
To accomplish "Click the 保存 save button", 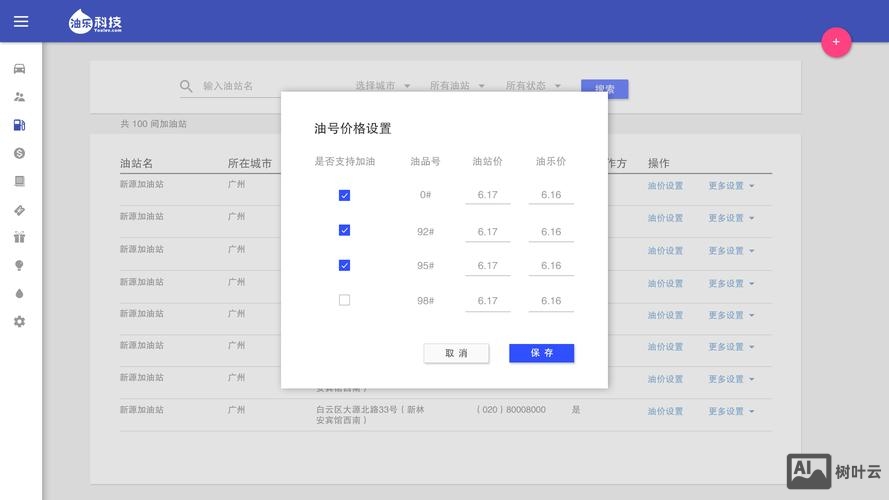I will 541,353.
